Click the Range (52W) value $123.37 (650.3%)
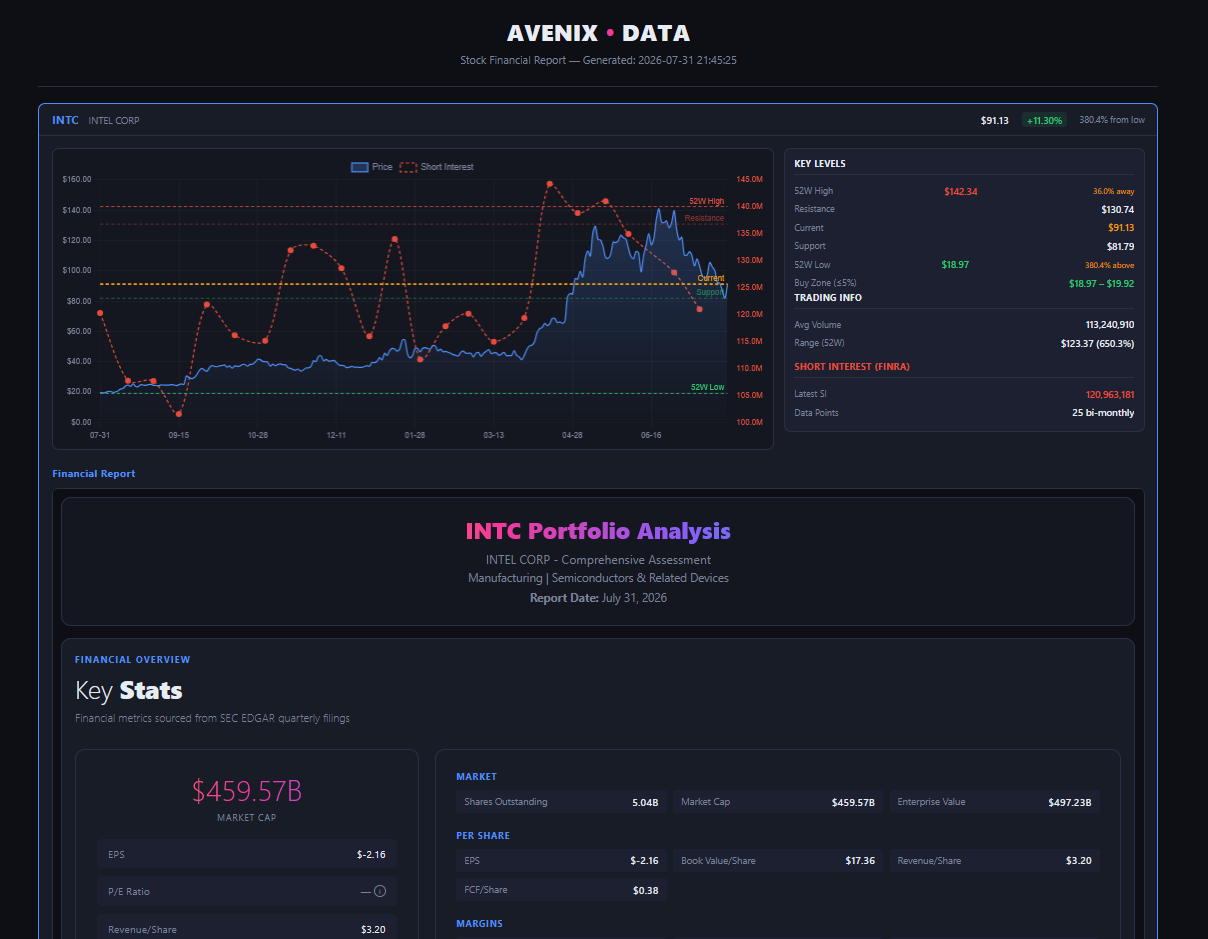The image size is (1208, 939). coord(1097,343)
